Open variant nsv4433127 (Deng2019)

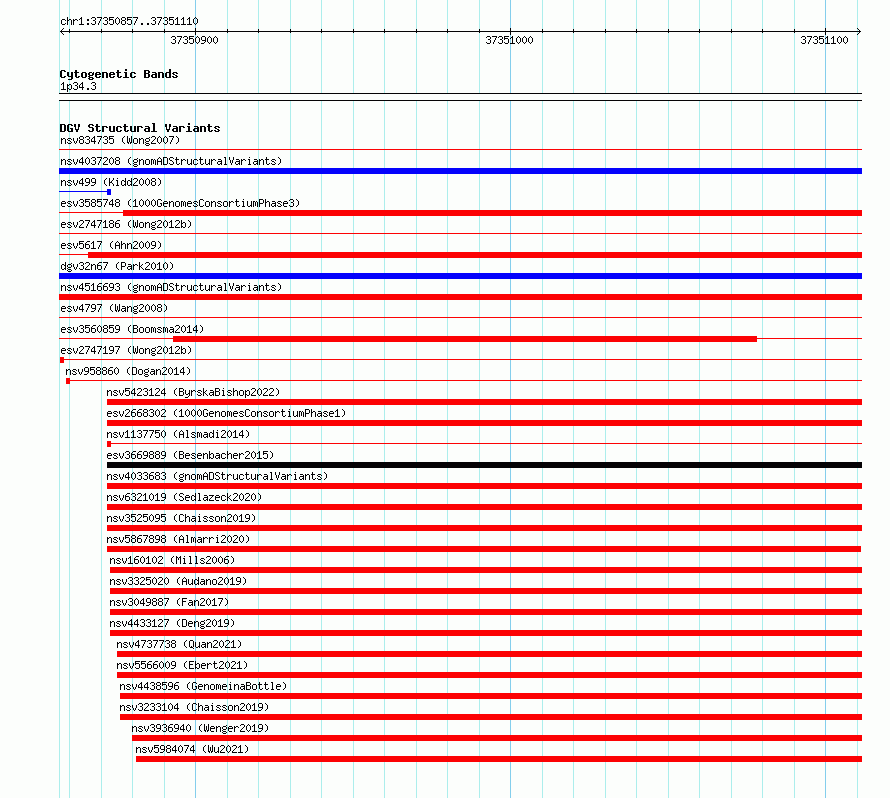172,623
